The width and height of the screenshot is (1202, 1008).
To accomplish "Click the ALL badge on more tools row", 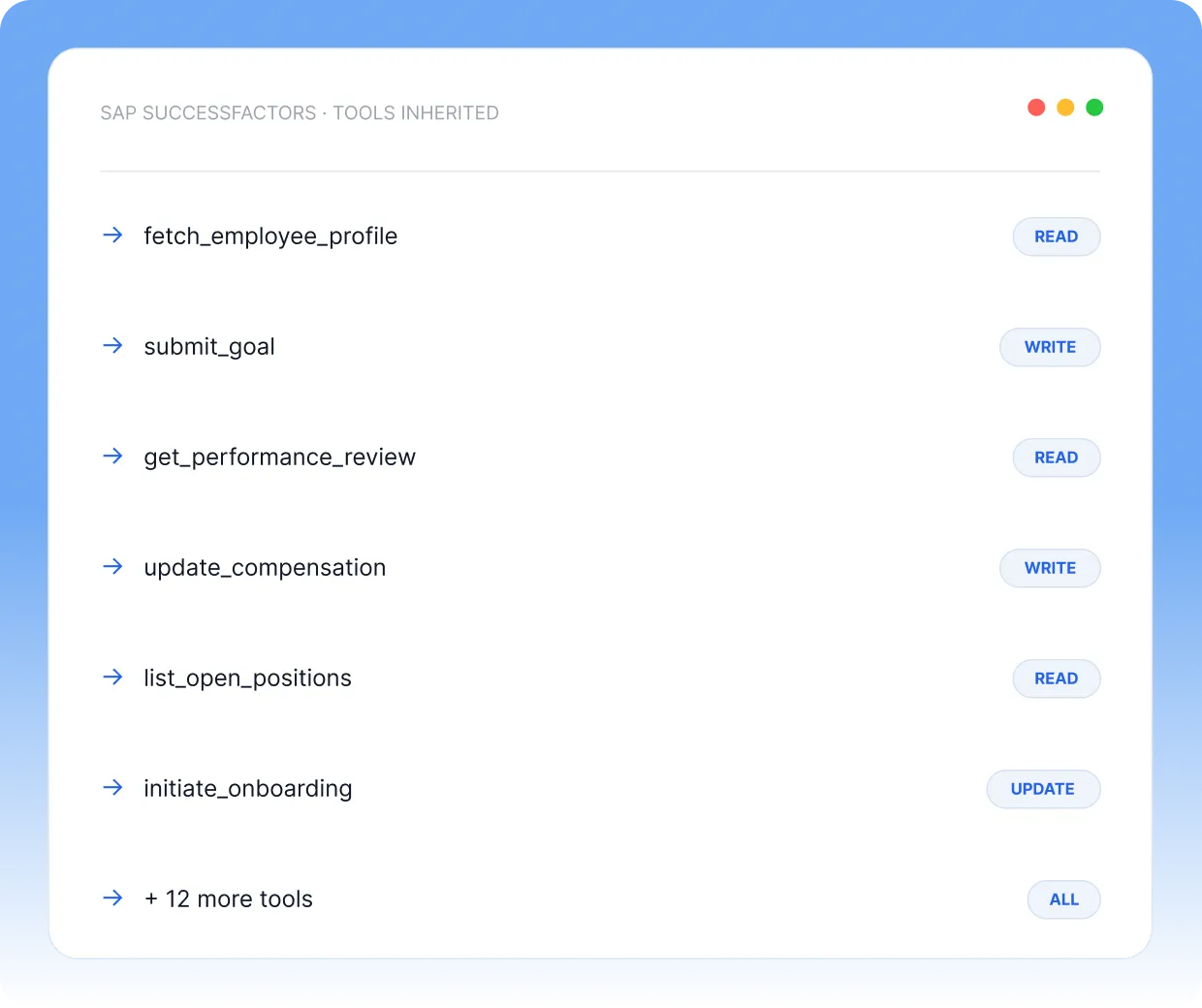I will coord(1063,899).
